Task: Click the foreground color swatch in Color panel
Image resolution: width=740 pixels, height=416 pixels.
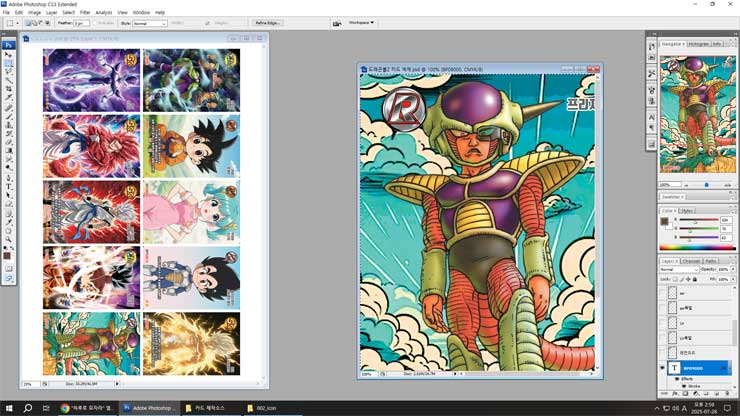Action: (664, 221)
